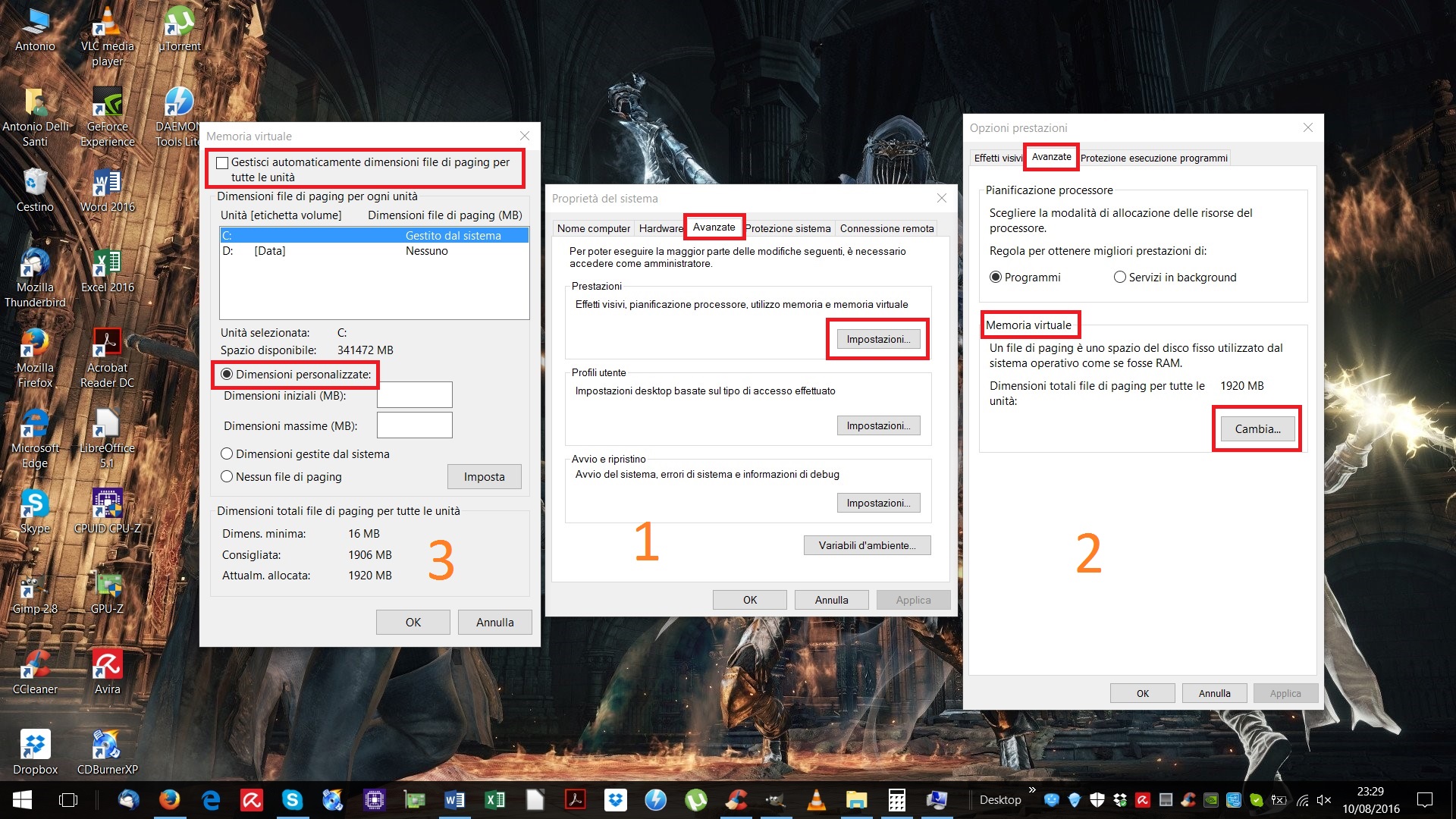Toggle automatic paging file management checkbox
This screenshot has width=1456, height=819.
[222, 162]
